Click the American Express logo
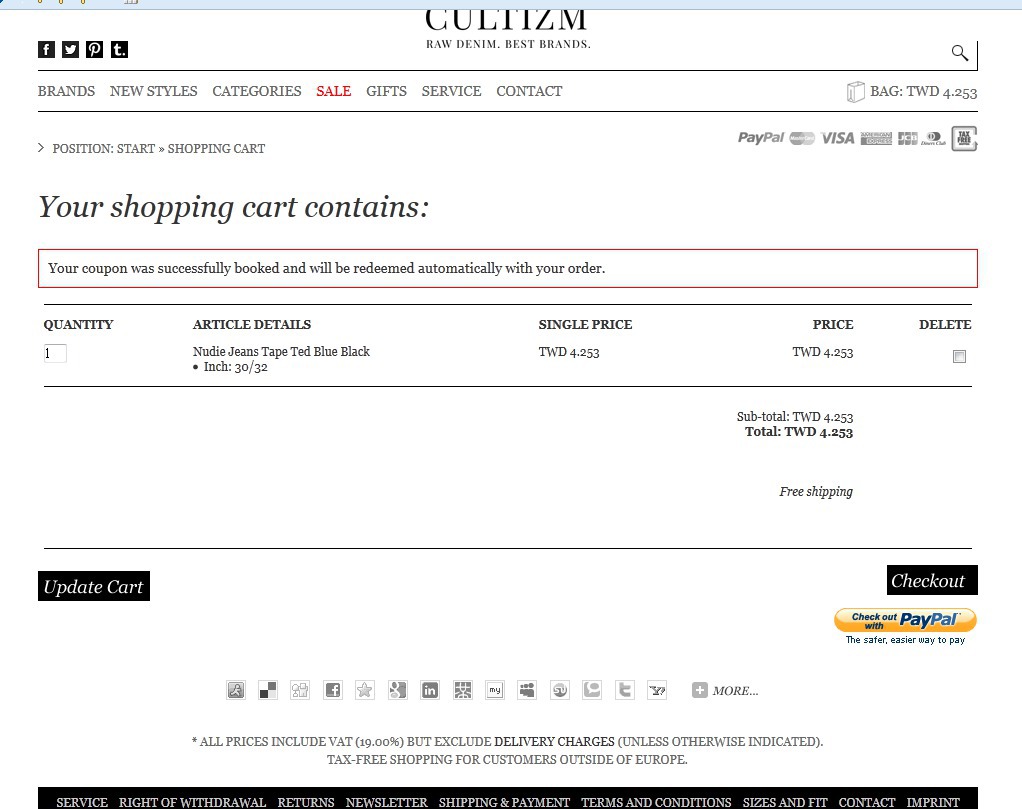Image resolution: width=1022 pixels, height=809 pixels. pos(876,138)
